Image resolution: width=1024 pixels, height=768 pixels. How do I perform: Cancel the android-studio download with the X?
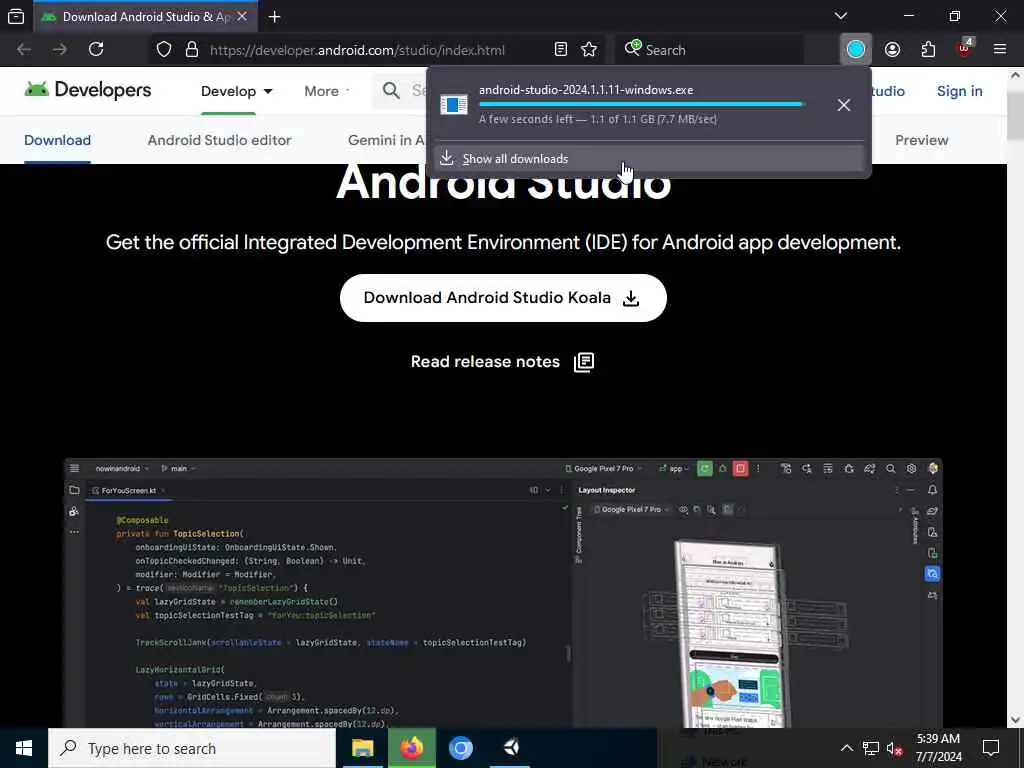point(844,105)
